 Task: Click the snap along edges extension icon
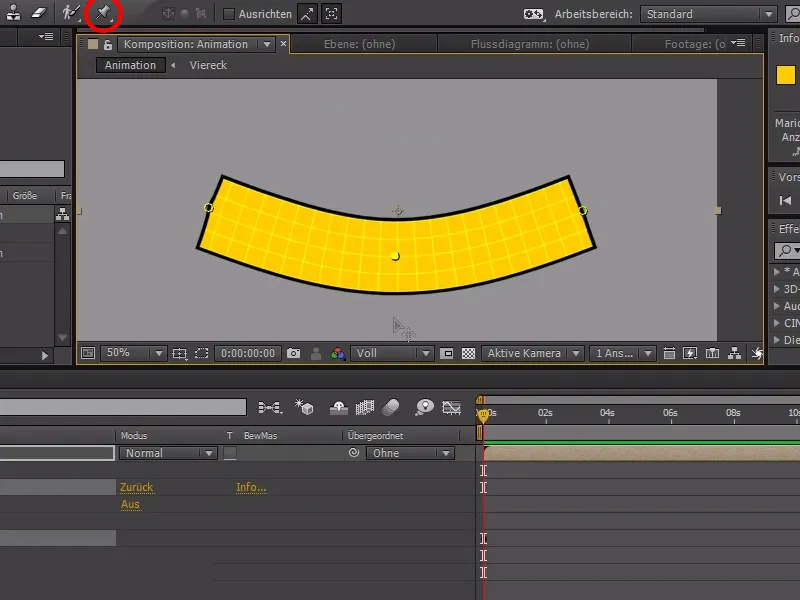(307, 14)
